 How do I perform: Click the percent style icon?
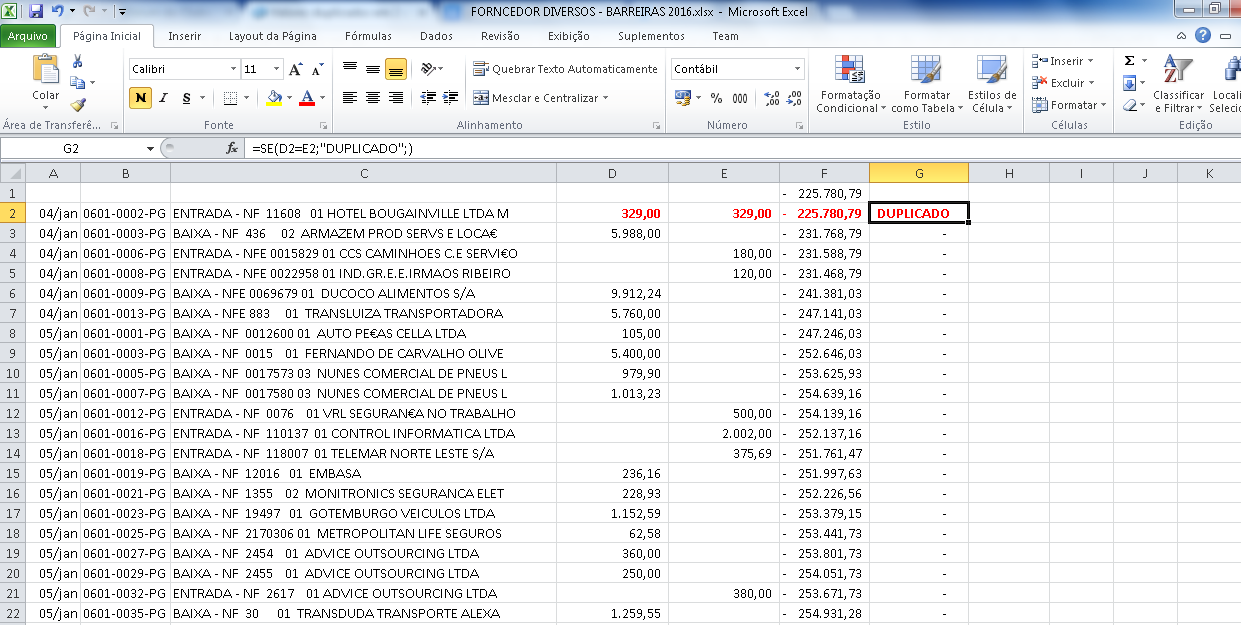(716, 98)
